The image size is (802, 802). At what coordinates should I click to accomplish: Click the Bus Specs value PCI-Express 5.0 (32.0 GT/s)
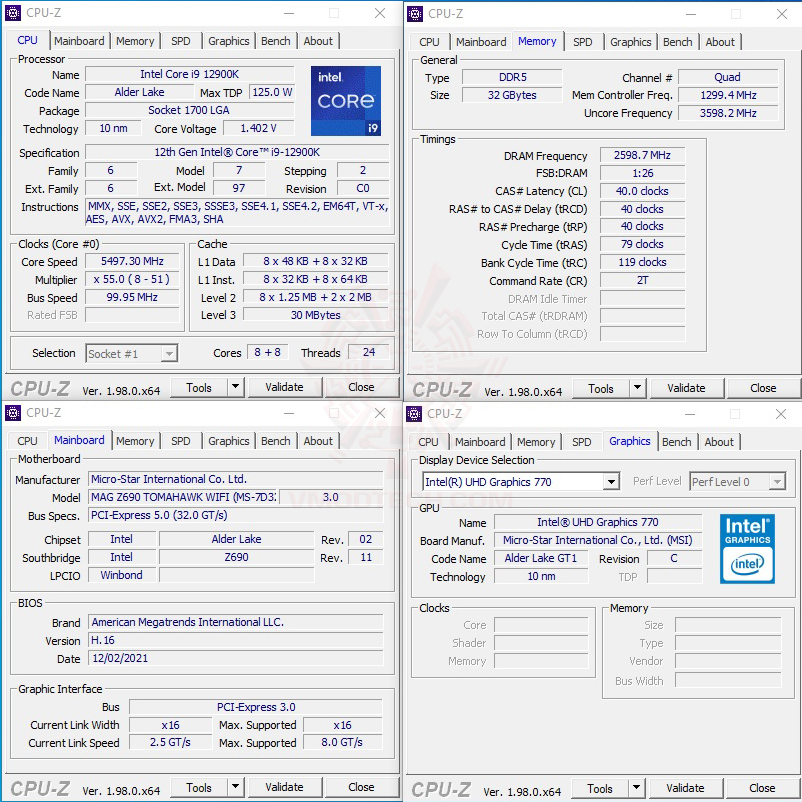tap(236, 515)
